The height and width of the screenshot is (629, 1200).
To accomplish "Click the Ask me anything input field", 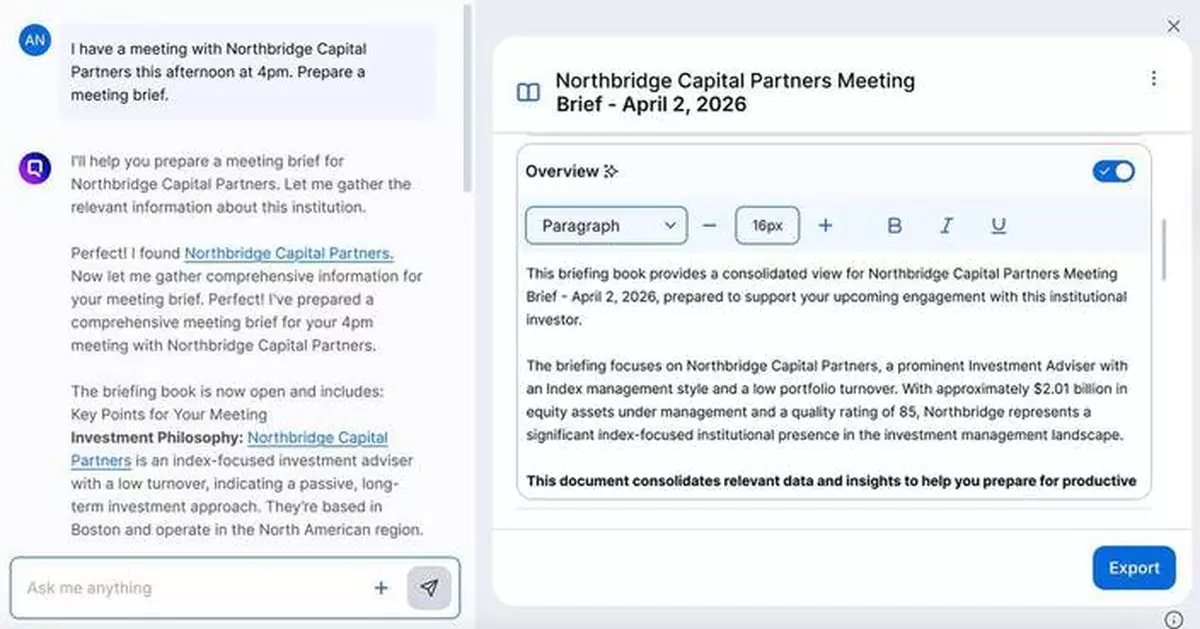I will coord(190,588).
